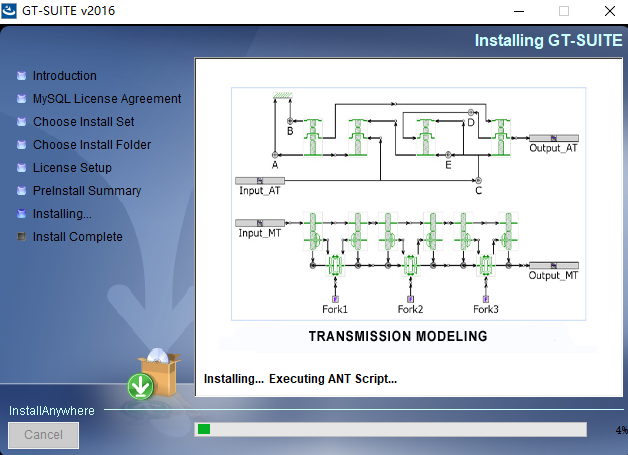Click the installation progress bar

tap(390, 429)
